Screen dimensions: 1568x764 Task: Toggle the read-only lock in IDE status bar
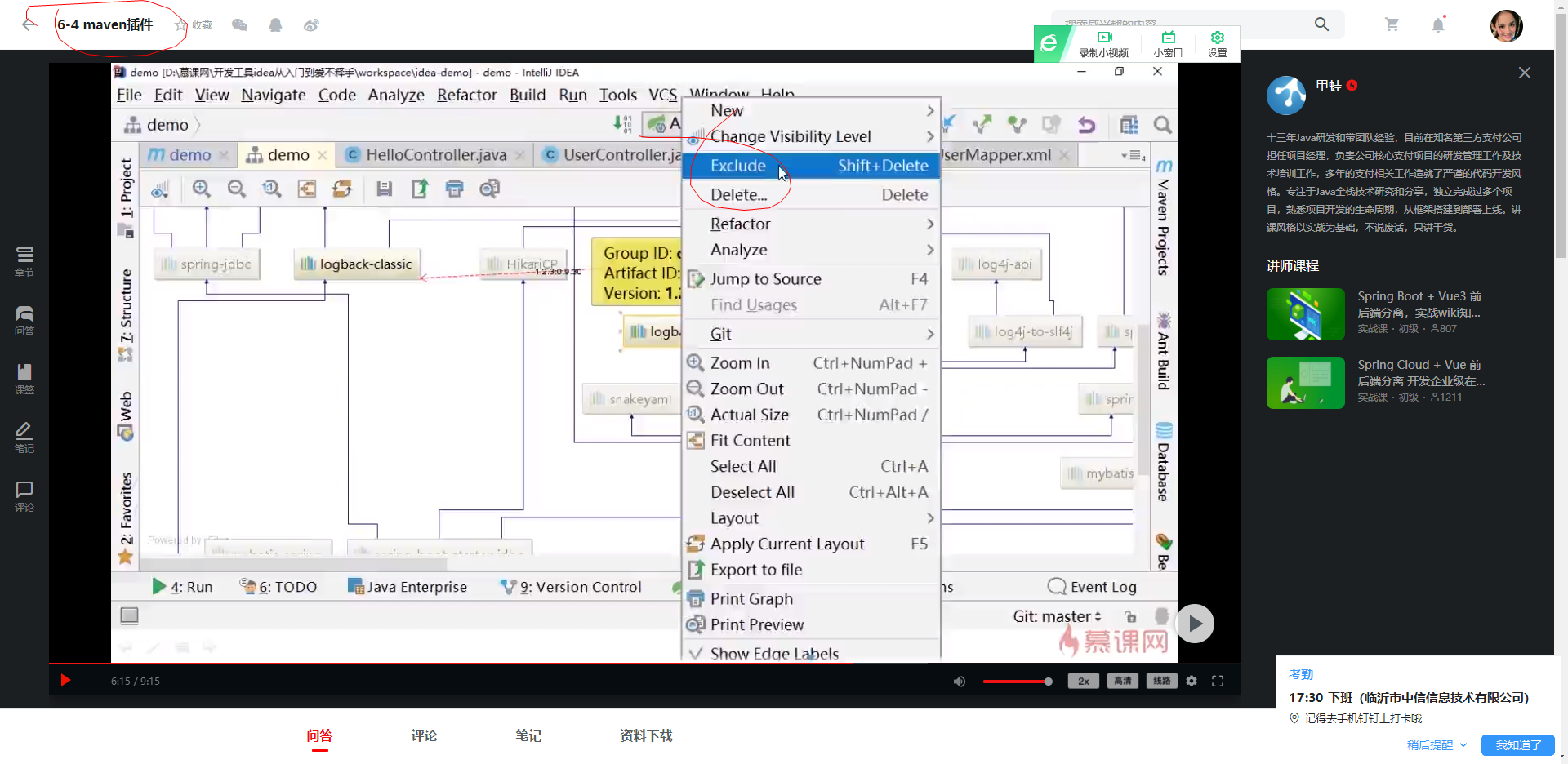click(x=1130, y=616)
